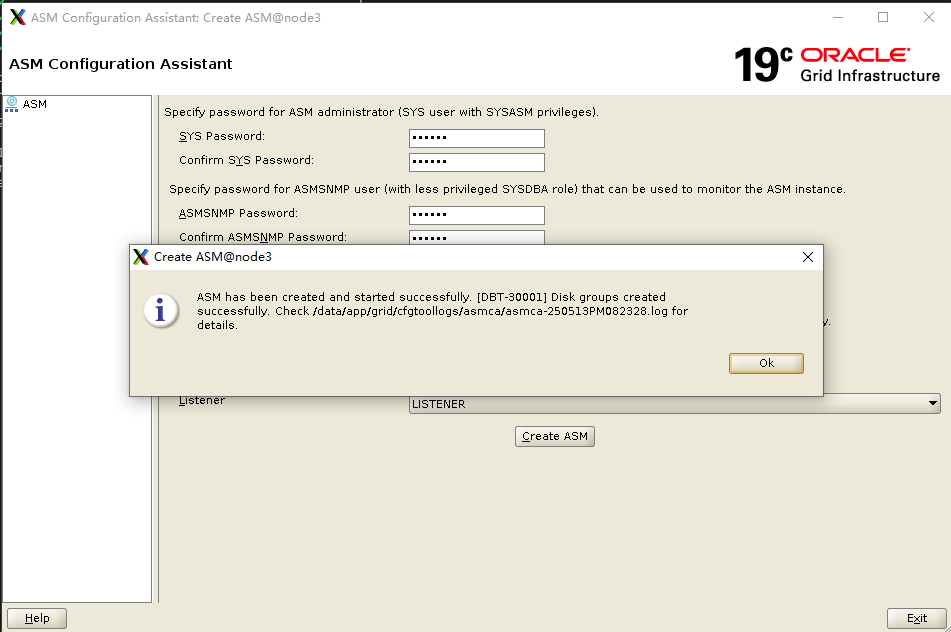Click the SYS Password field
The width and height of the screenshot is (951, 632).
(x=477, y=138)
